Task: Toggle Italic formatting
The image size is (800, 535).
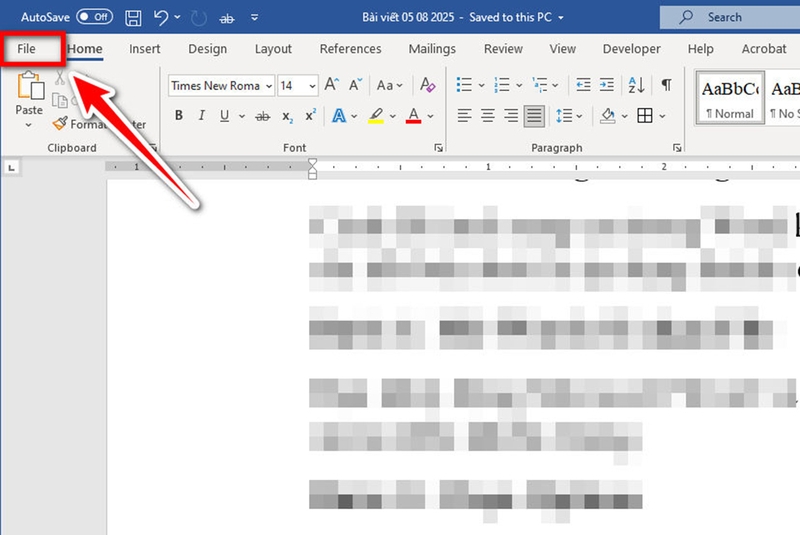Action: pos(201,116)
